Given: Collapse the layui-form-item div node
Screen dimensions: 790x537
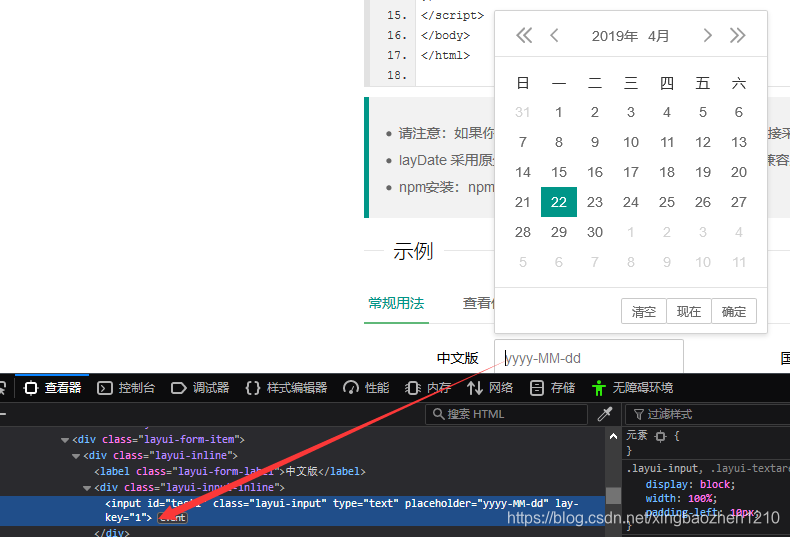Looking at the screenshot, I should pos(64,440).
